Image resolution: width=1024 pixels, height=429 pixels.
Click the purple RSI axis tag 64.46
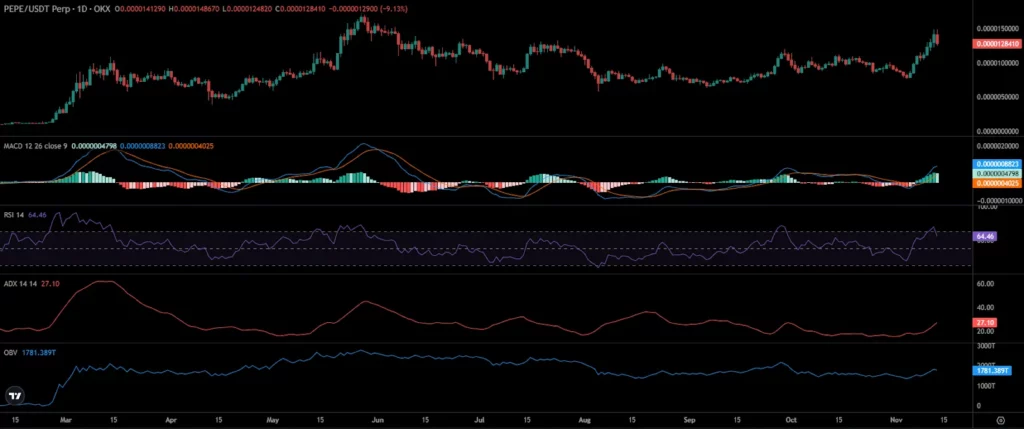[984, 236]
